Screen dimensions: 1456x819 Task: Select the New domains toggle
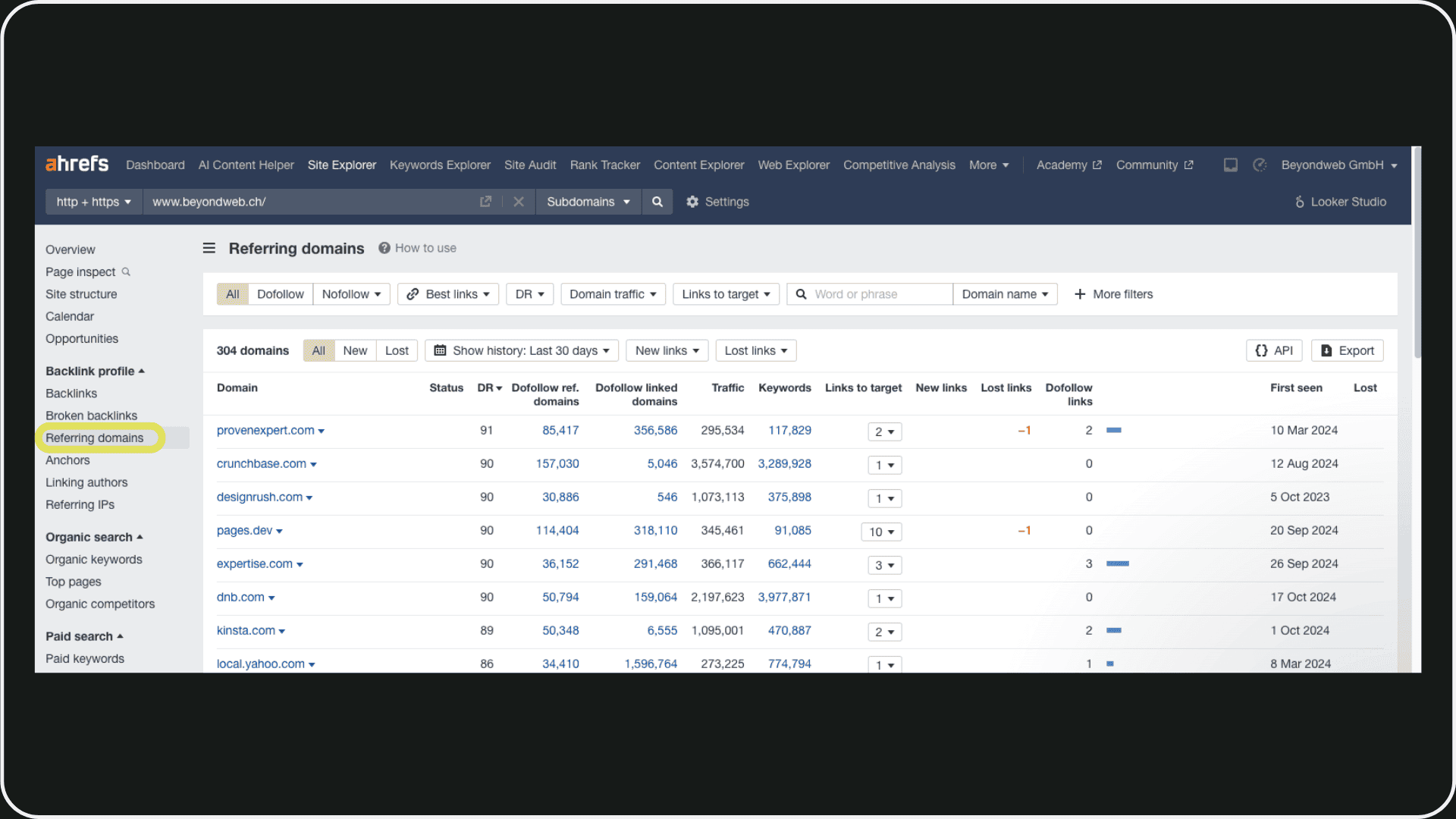355,350
